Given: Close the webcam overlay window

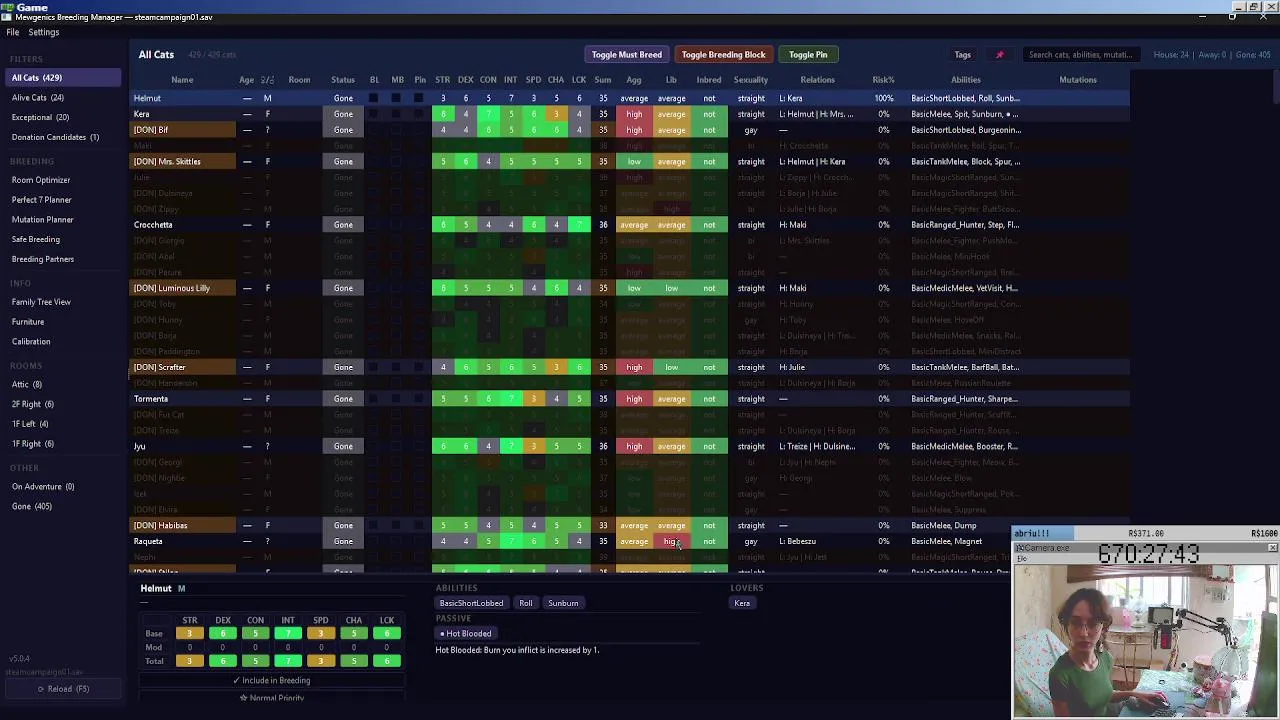Looking at the screenshot, I should [1272, 548].
